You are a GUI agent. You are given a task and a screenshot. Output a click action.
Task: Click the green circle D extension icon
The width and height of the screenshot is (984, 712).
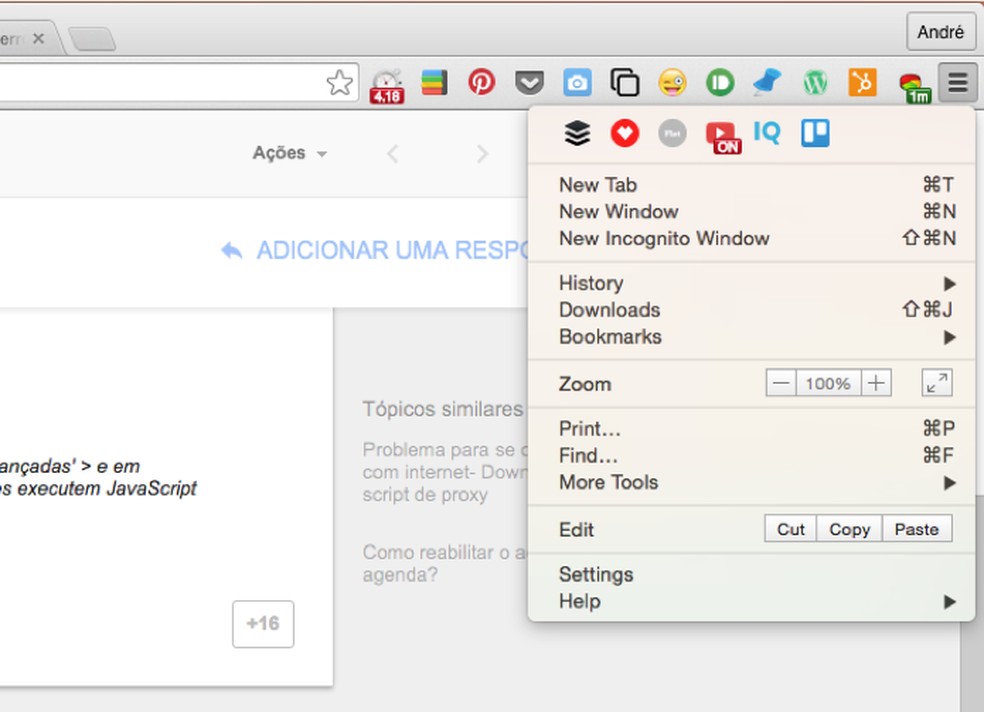pyautogui.click(x=720, y=82)
